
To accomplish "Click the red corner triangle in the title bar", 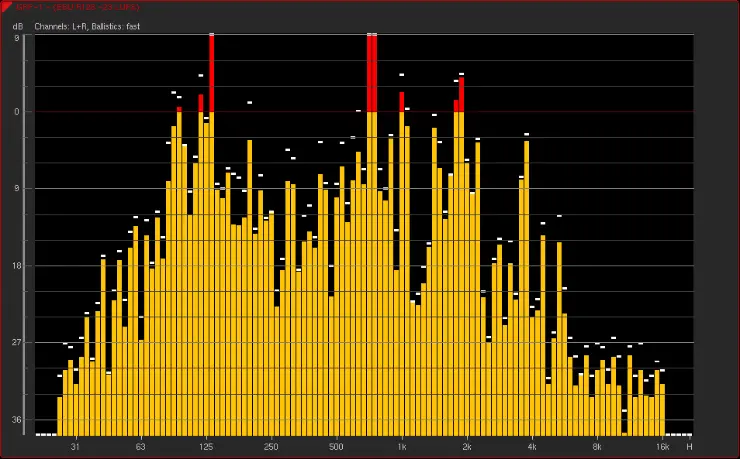I will coord(5,5).
